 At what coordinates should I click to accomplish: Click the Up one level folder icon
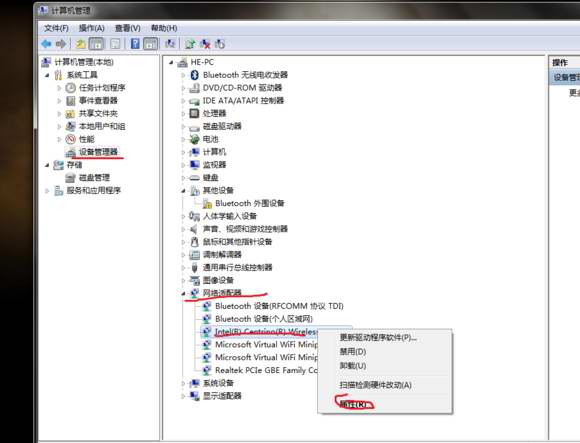click(x=81, y=44)
